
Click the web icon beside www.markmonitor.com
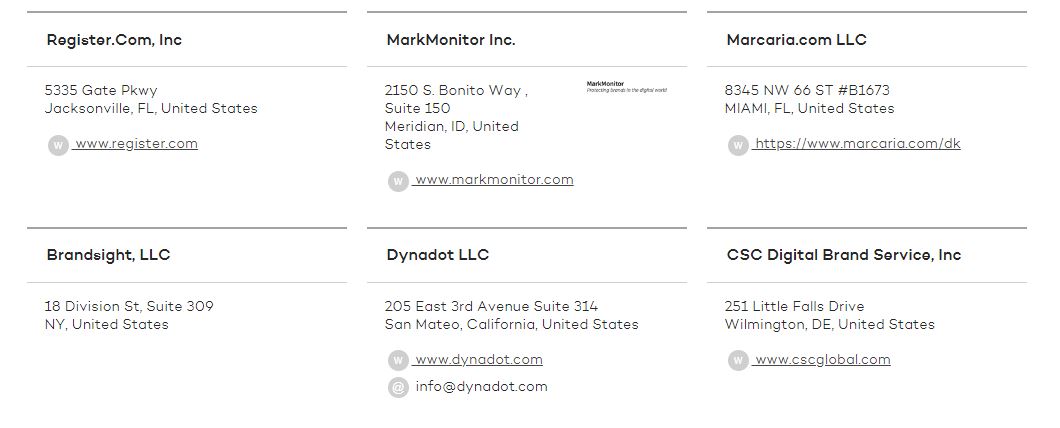398,181
